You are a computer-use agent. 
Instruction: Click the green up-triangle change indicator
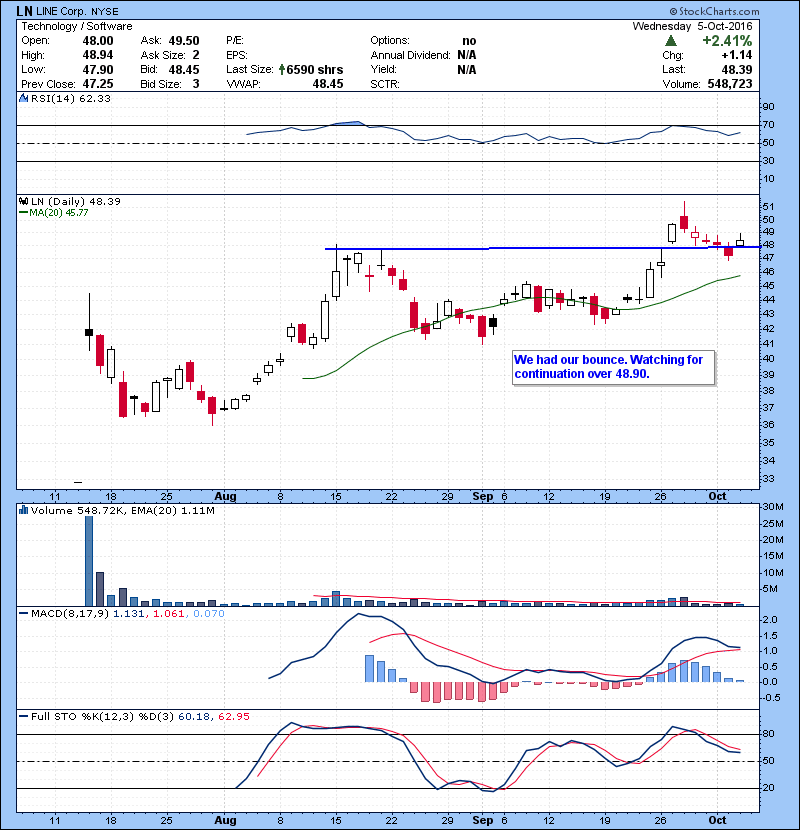(x=671, y=41)
